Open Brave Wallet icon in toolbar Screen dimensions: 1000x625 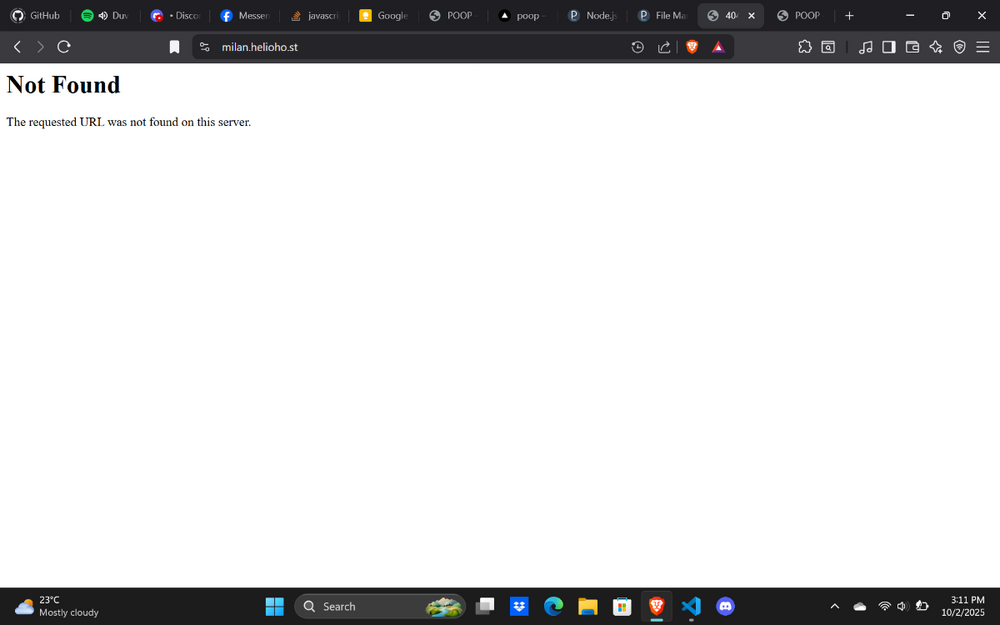tap(912, 47)
